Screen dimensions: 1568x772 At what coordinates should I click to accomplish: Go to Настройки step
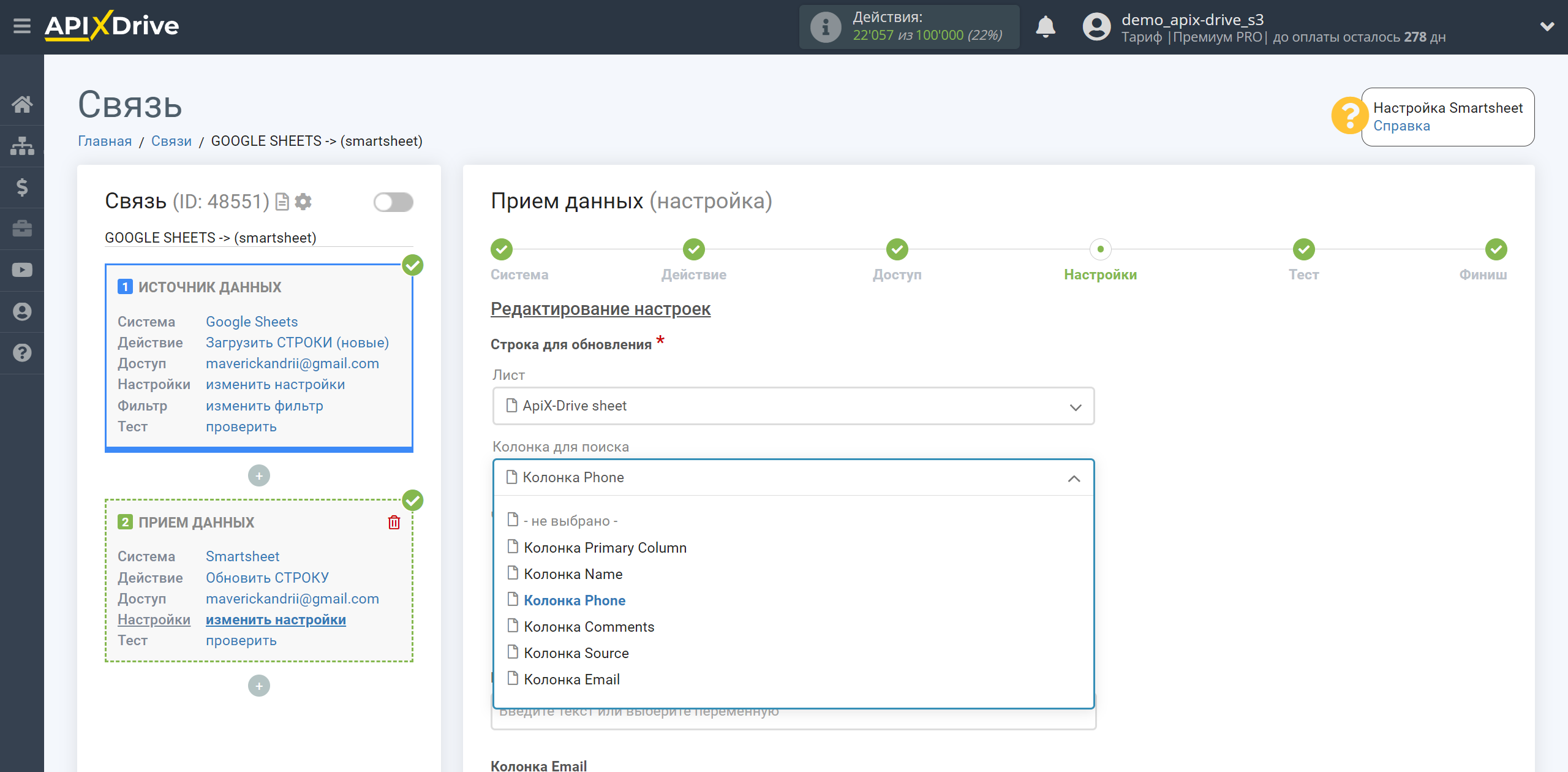point(1101,249)
